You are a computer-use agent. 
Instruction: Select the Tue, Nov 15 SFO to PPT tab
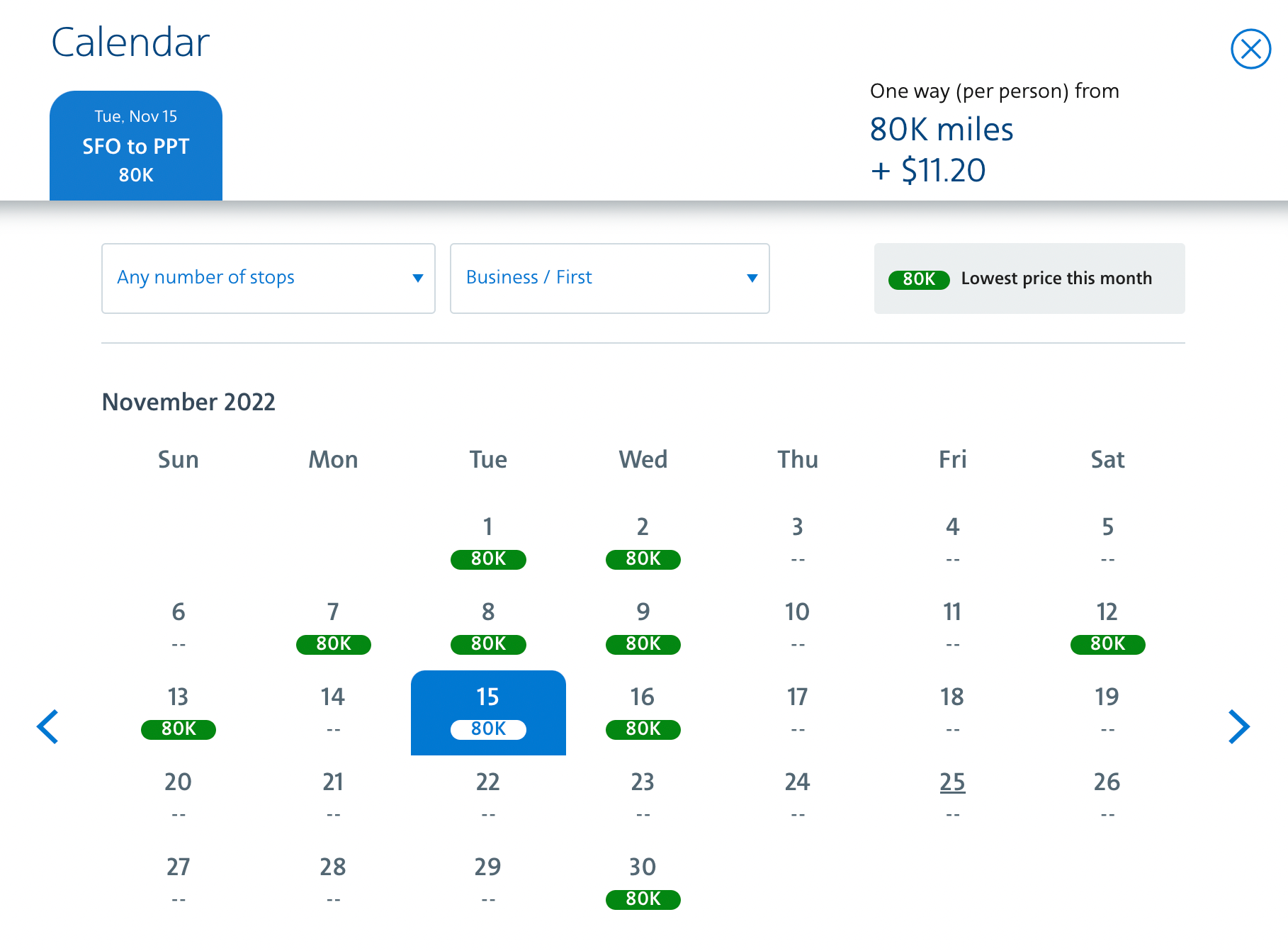[136, 146]
